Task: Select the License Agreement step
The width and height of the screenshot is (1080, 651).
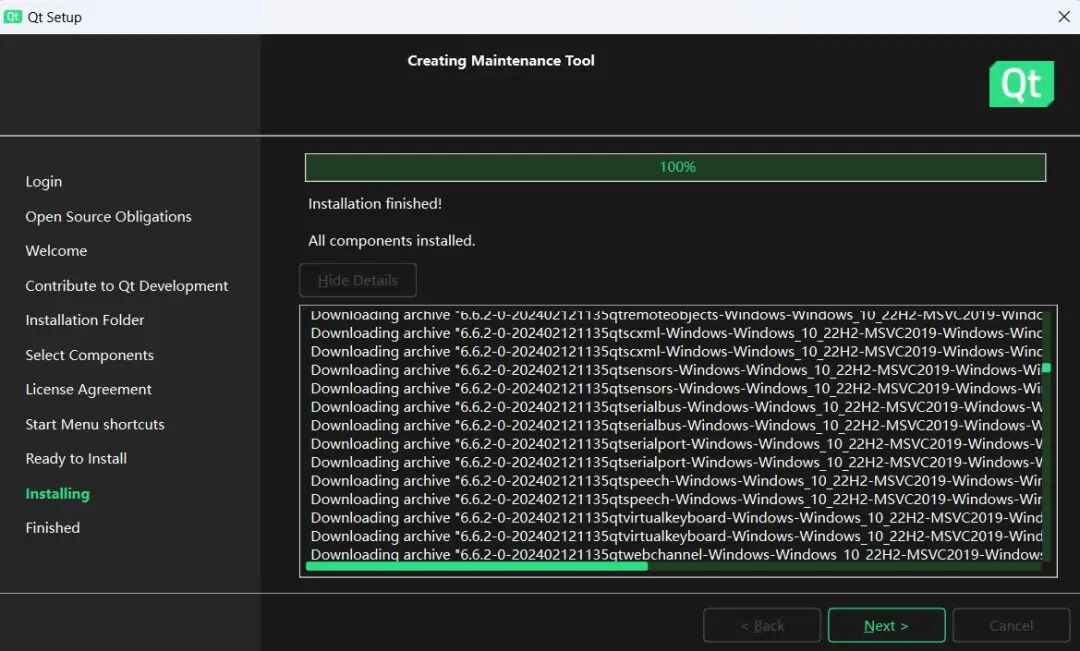Action: [x=89, y=390]
